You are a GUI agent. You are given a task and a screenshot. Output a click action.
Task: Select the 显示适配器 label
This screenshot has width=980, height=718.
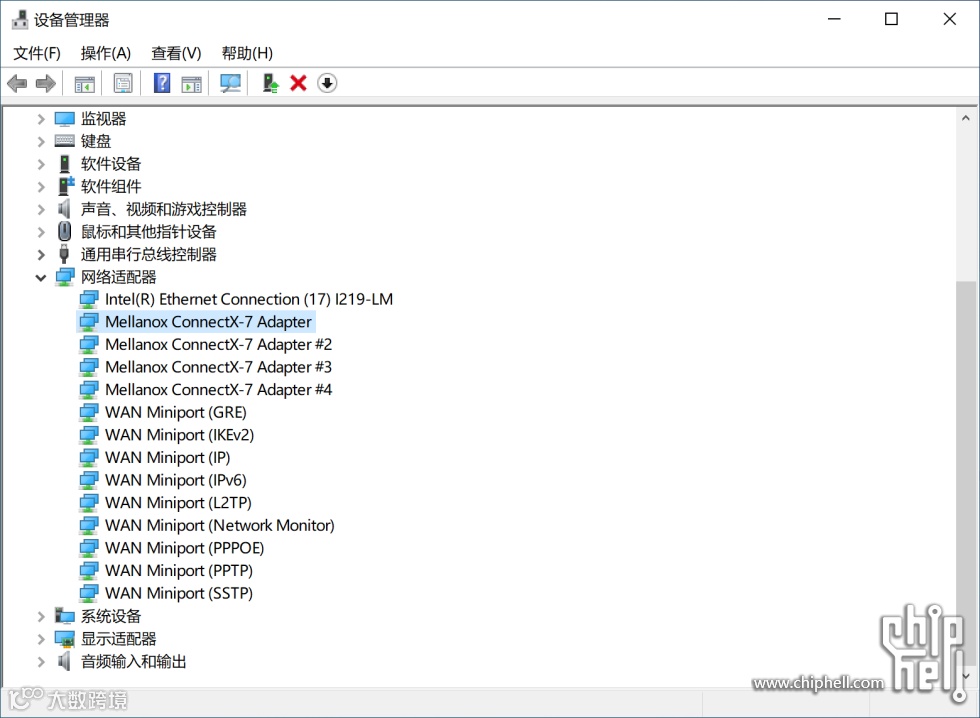[x=118, y=639]
